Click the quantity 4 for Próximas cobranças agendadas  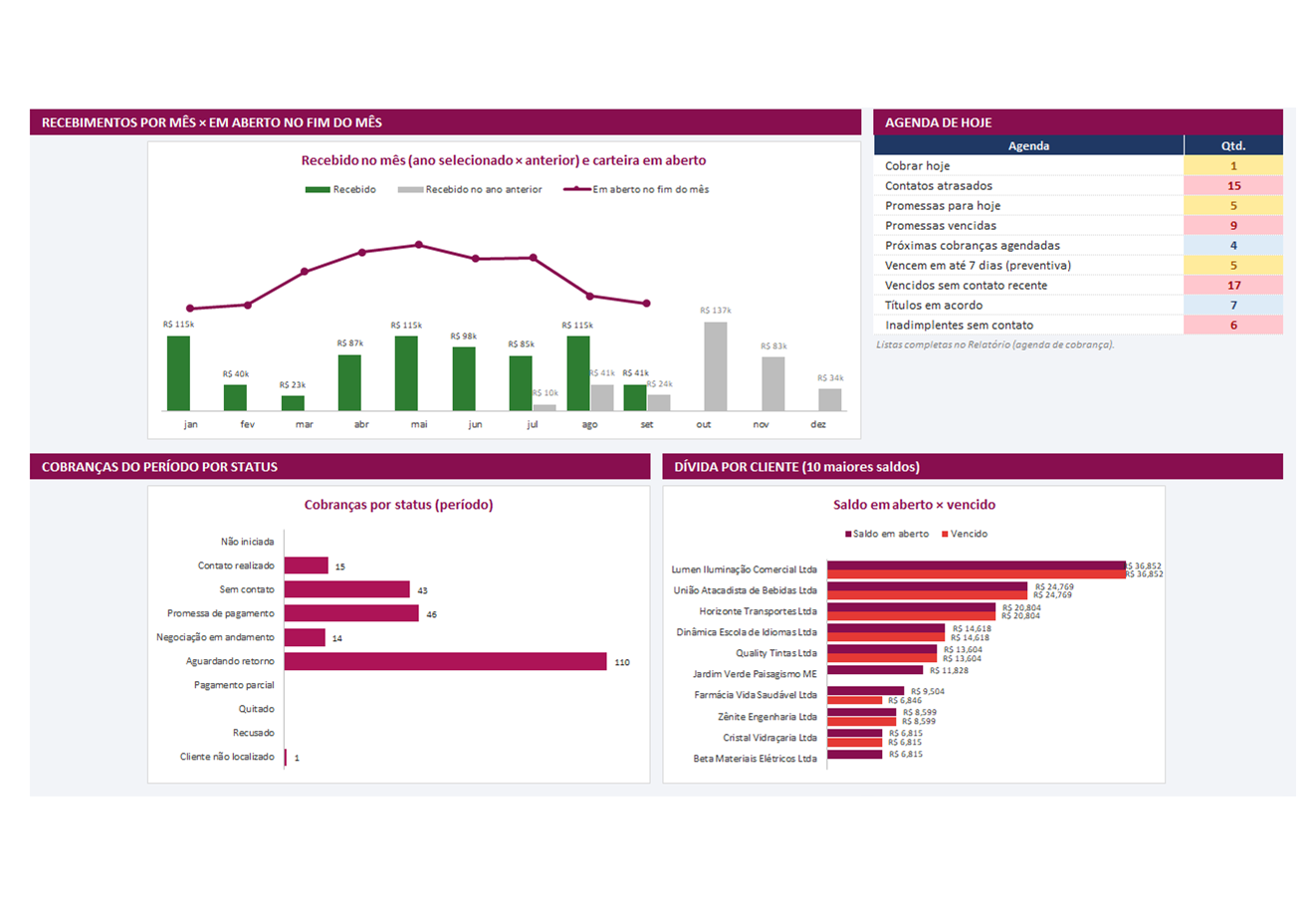1233,246
